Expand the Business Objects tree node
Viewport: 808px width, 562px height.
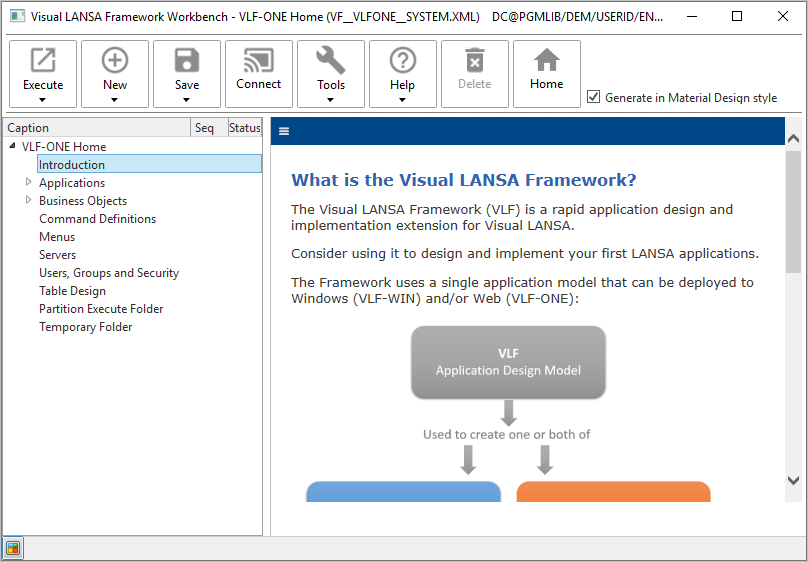pyautogui.click(x=28, y=200)
